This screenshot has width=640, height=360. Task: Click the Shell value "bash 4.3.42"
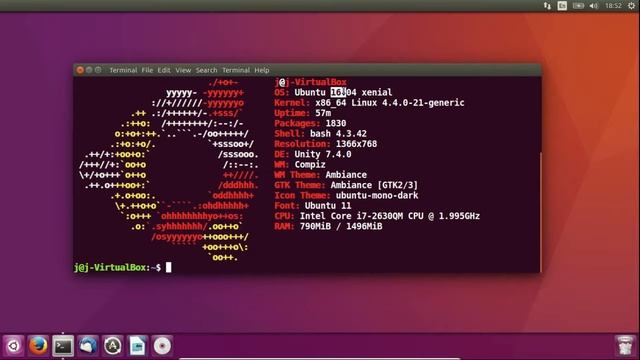(x=338, y=134)
